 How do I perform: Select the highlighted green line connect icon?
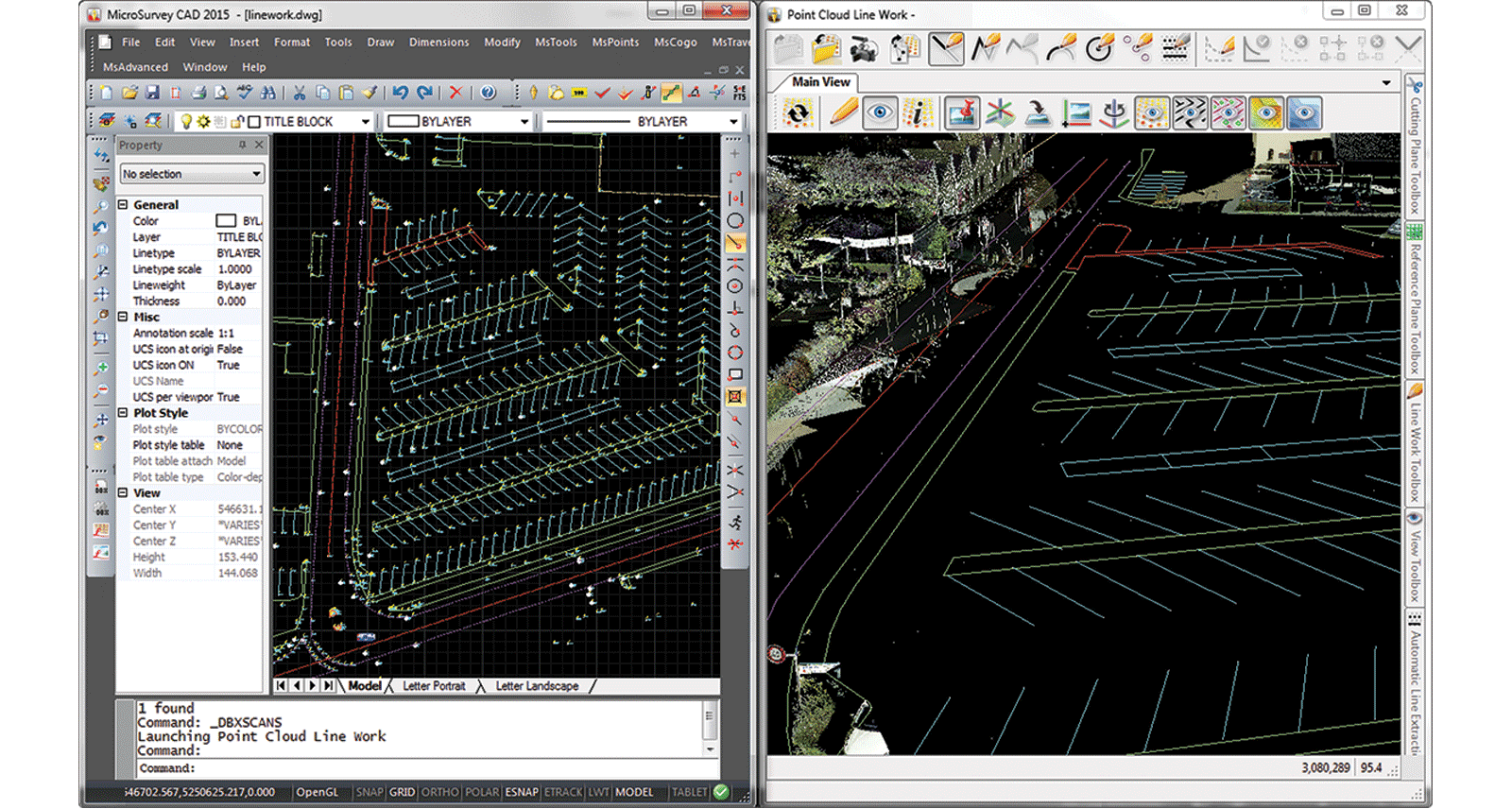[x=671, y=93]
